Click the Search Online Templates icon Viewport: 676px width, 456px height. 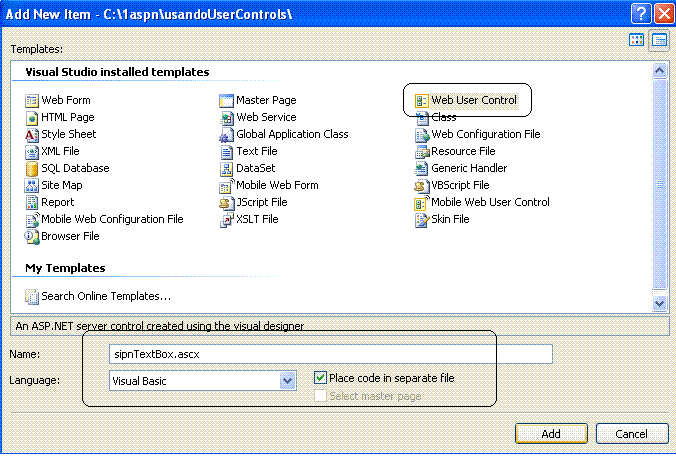point(32,297)
